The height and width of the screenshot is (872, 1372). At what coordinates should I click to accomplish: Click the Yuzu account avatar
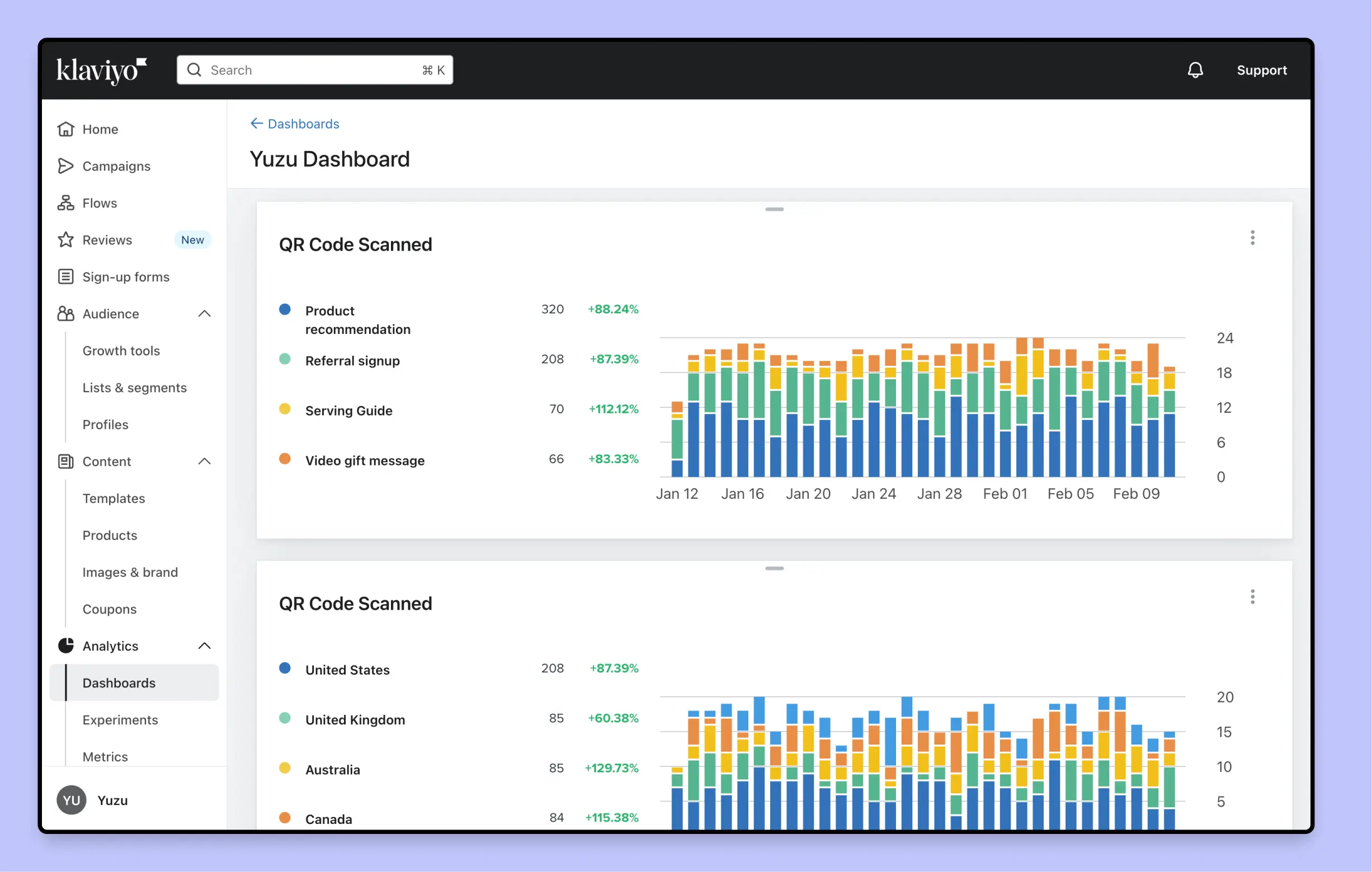70,800
